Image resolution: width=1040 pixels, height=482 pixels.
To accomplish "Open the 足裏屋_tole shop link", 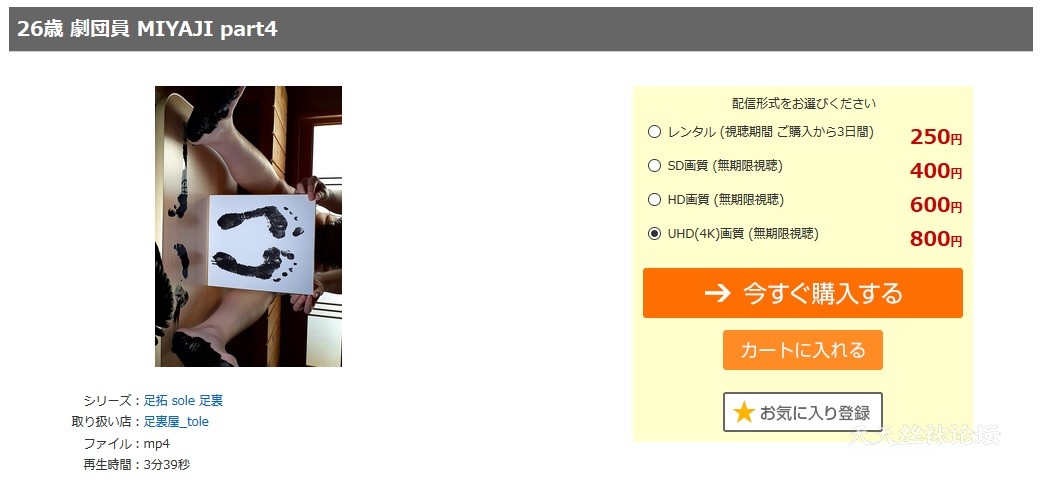I will pyautogui.click(x=176, y=422).
